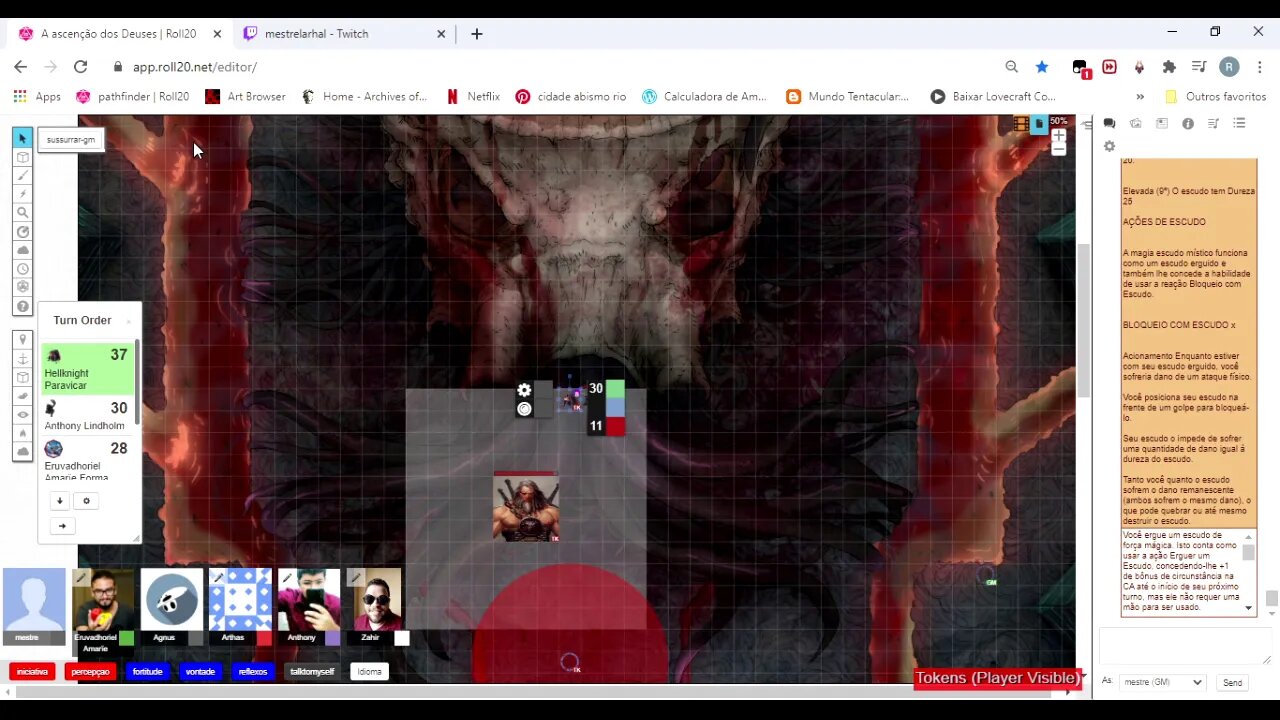
Task: Open the Collections list tab
Action: pos(1239,123)
